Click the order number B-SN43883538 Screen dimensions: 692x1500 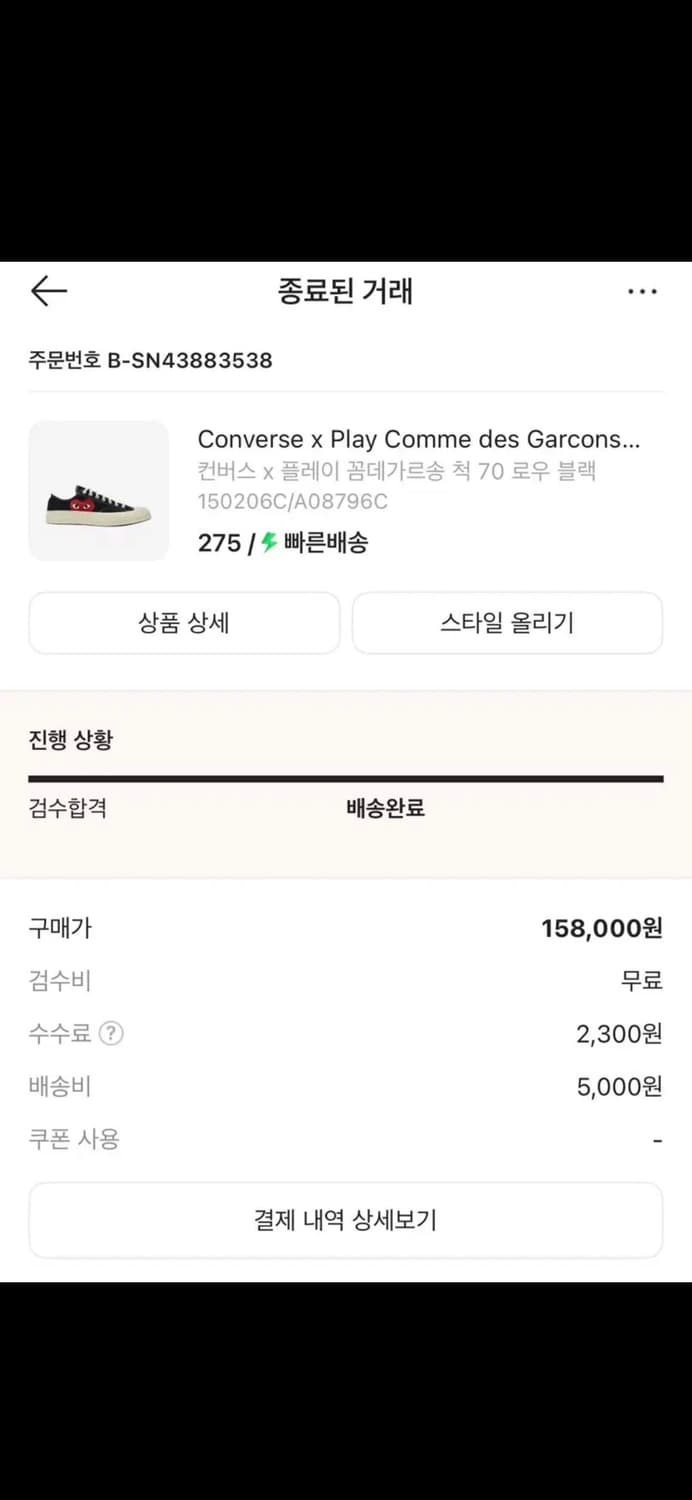[x=150, y=360]
